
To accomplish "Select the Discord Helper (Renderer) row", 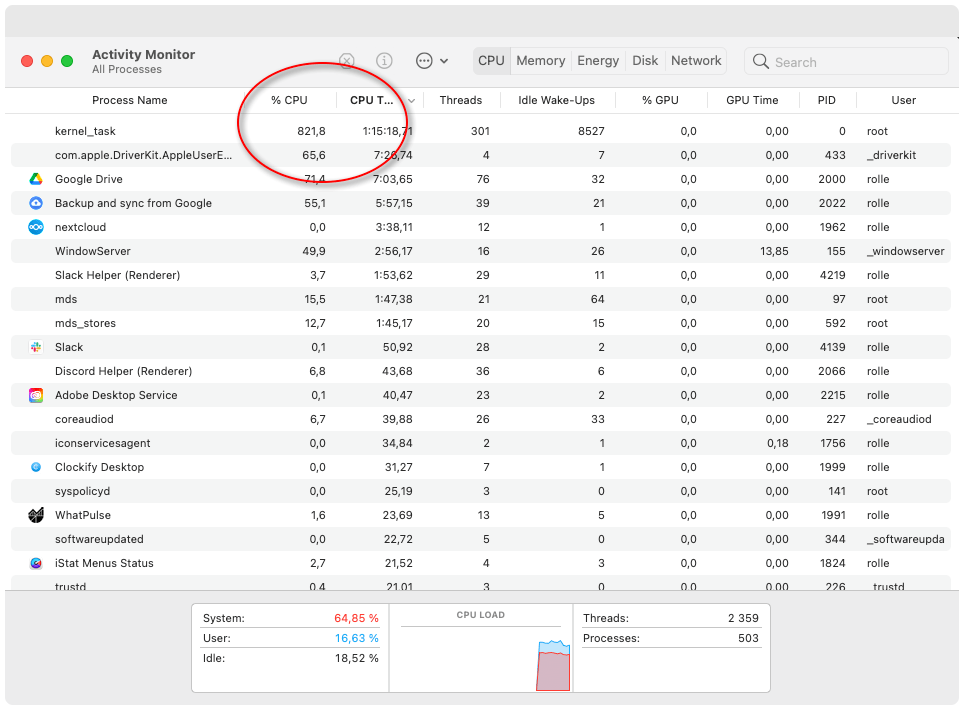I will click(x=481, y=371).
